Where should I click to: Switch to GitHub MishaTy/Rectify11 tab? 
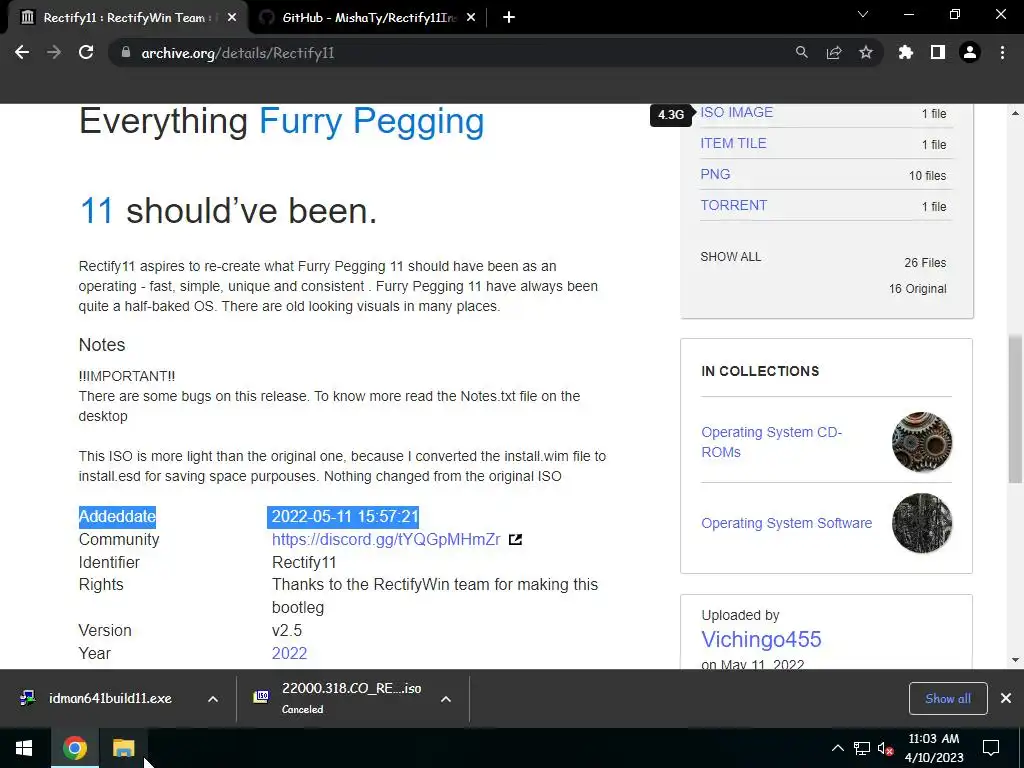click(368, 18)
